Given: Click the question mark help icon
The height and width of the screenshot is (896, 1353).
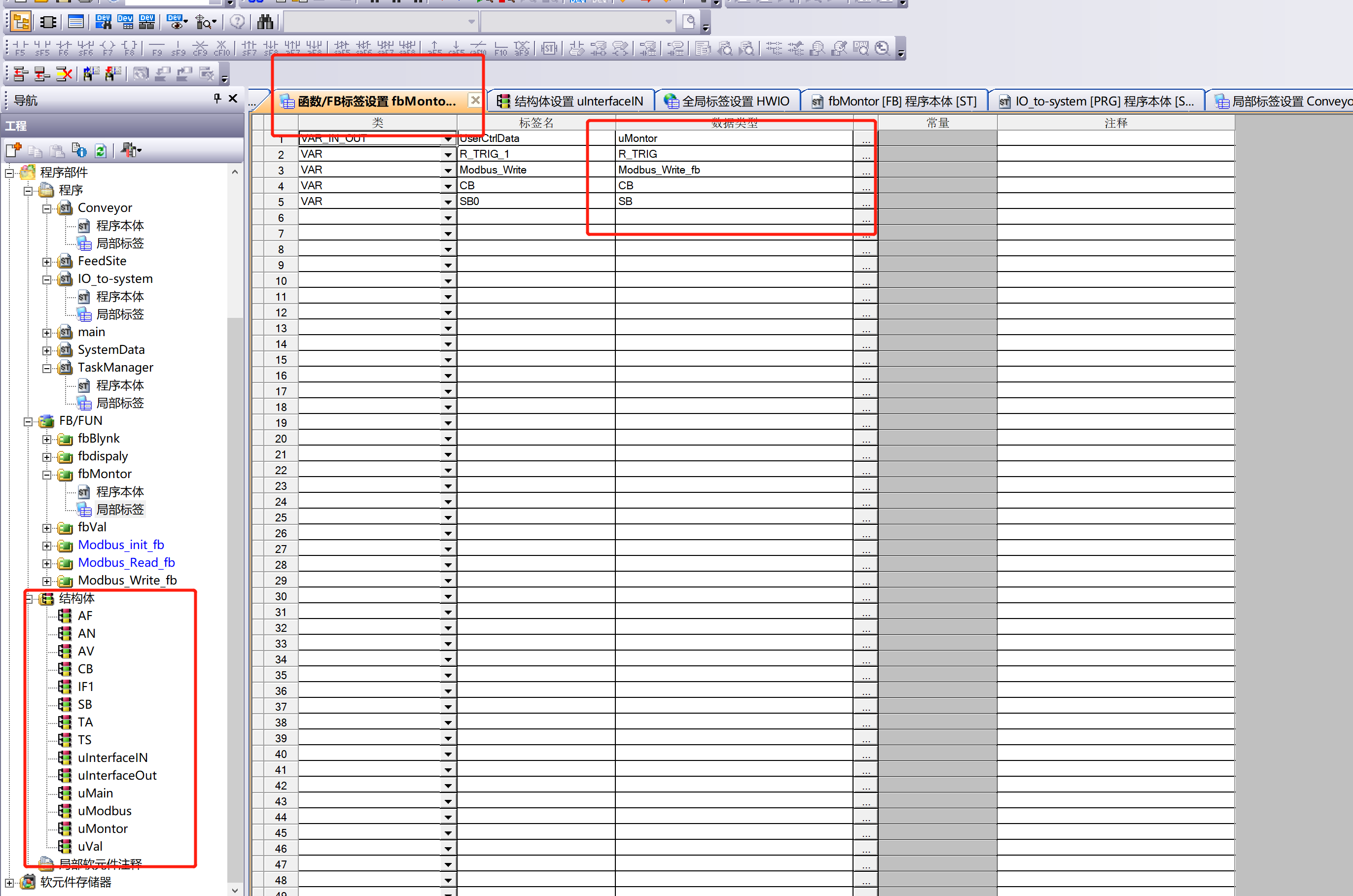Looking at the screenshot, I should pyautogui.click(x=237, y=22).
